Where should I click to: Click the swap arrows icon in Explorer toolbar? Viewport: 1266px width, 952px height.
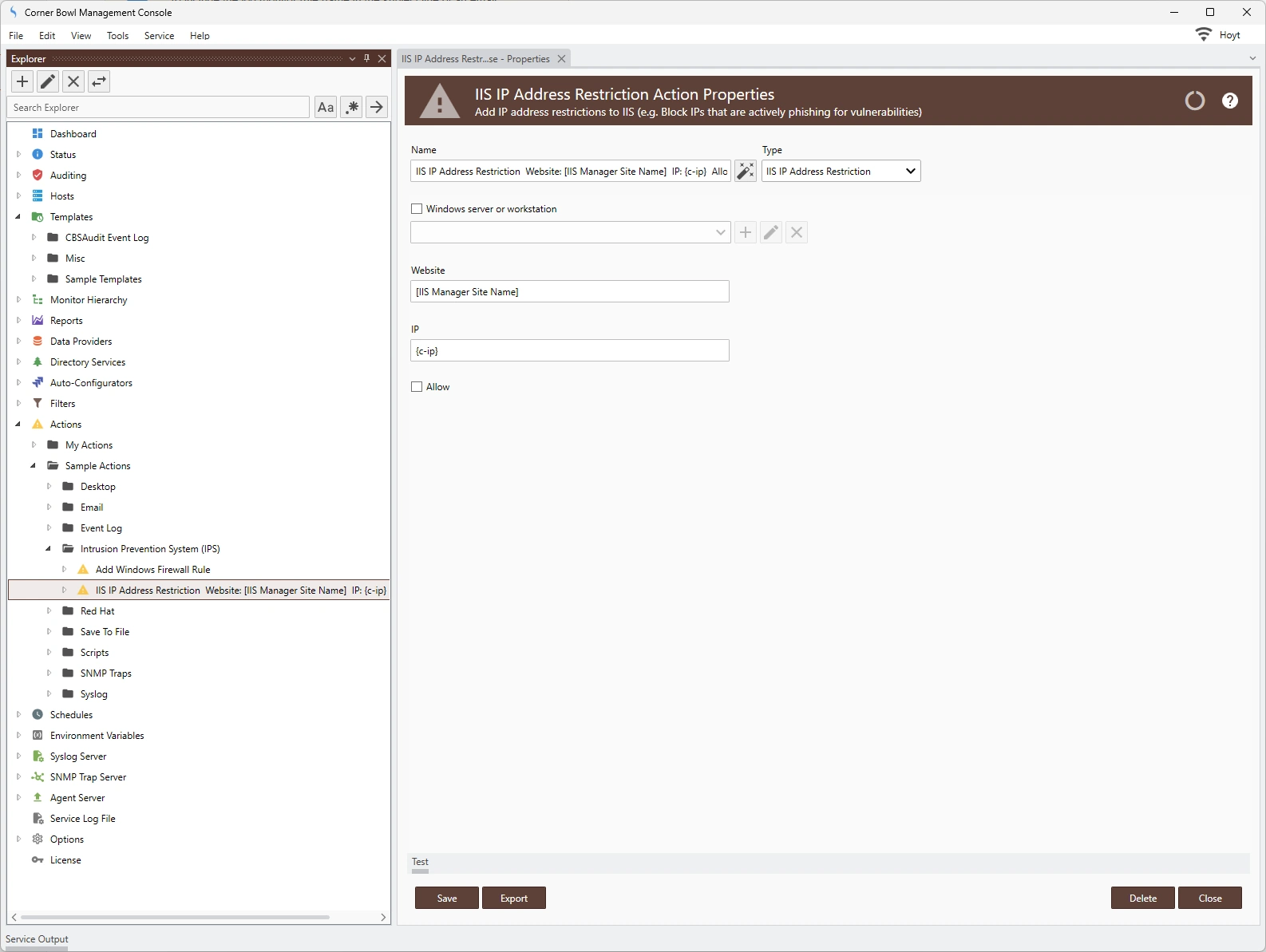click(99, 81)
